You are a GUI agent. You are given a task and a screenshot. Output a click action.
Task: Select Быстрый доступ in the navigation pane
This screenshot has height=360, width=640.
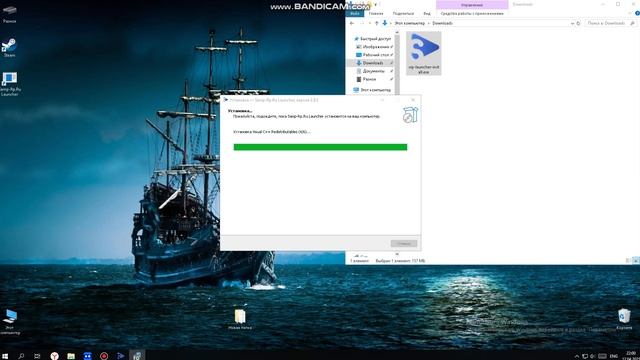[373, 39]
